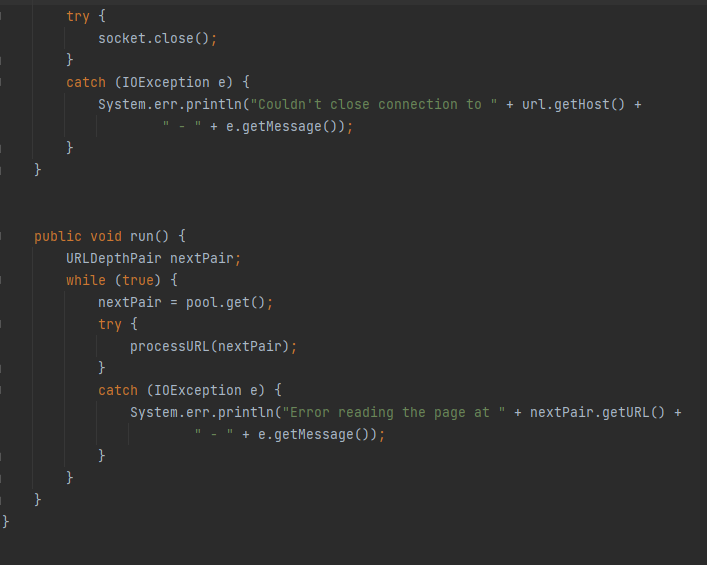Click nextPair in the URLDepthPair declaration
The image size is (707, 565).
pos(202,258)
